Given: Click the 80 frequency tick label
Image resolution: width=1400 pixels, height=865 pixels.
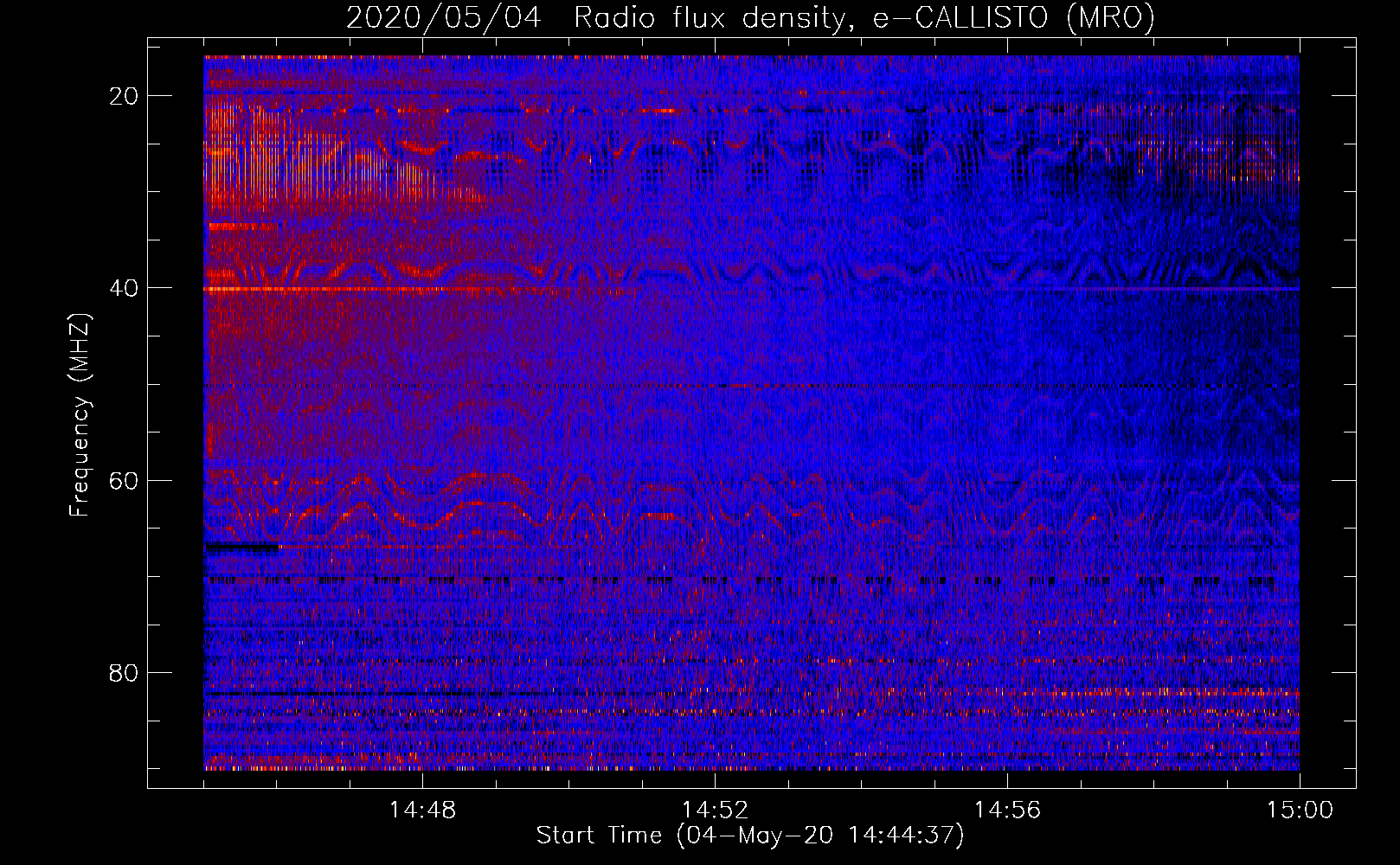Looking at the screenshot, I should pyautogui.click(x=124, y=673).
